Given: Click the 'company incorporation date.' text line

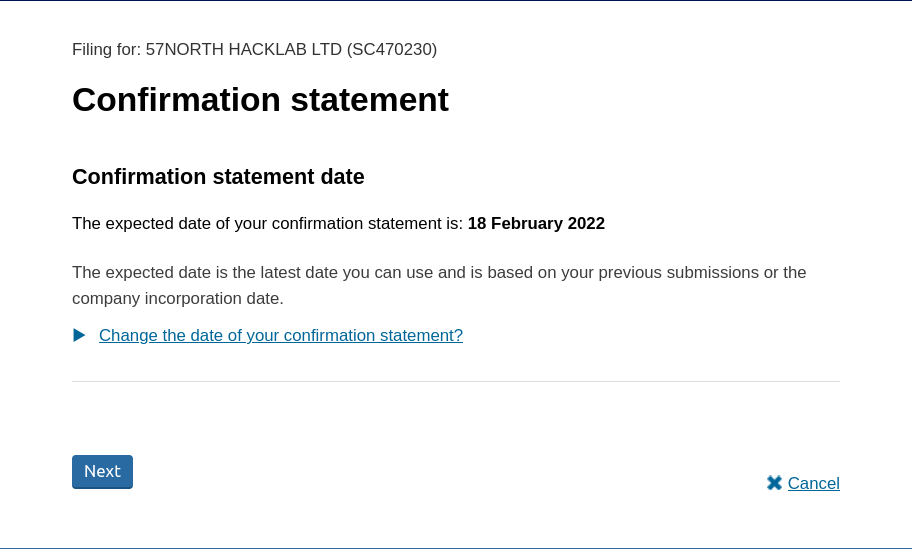Looking at the screenshot, I should (x=178, y=299).
